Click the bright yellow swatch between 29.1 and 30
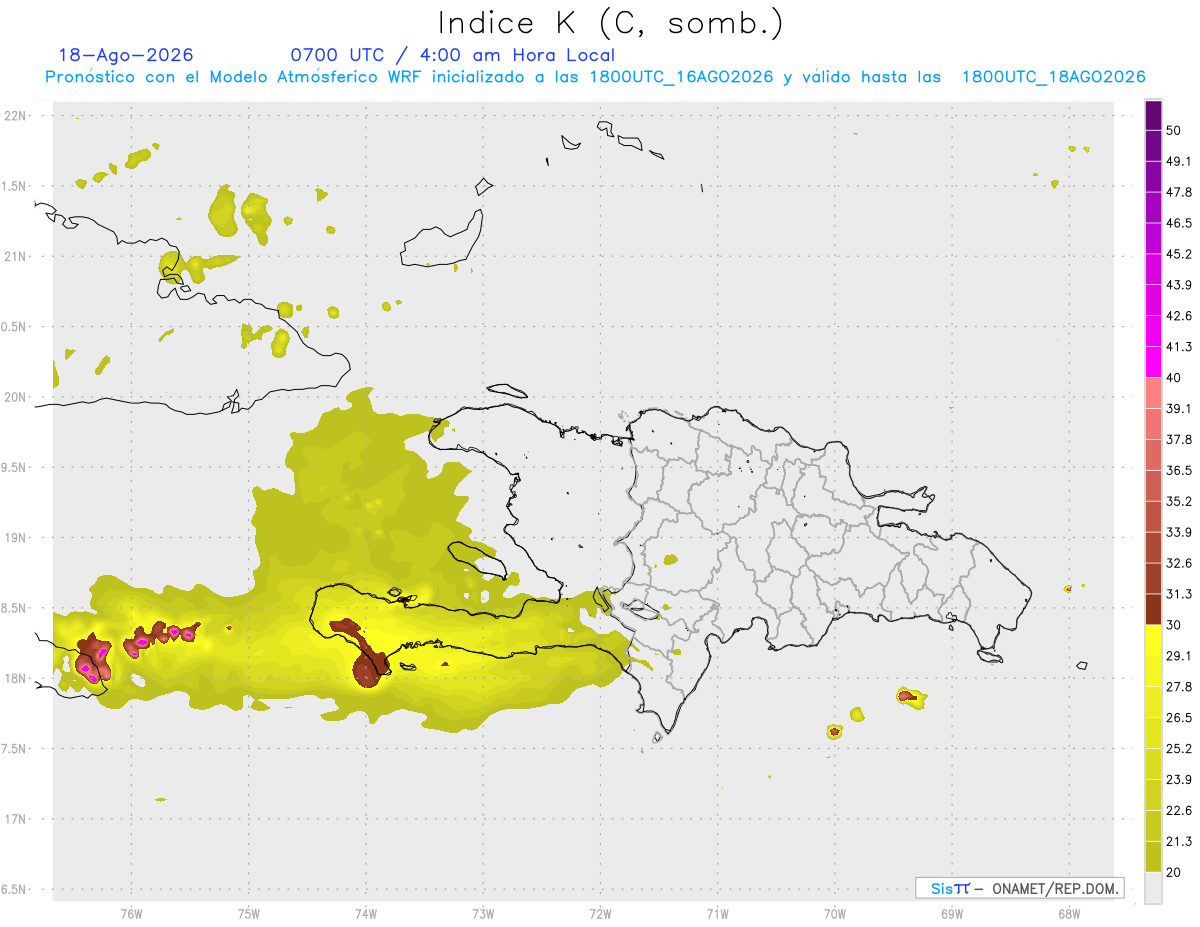Image resolution: width=1200 pixels, height=927 pixels. click(1154, 640)
